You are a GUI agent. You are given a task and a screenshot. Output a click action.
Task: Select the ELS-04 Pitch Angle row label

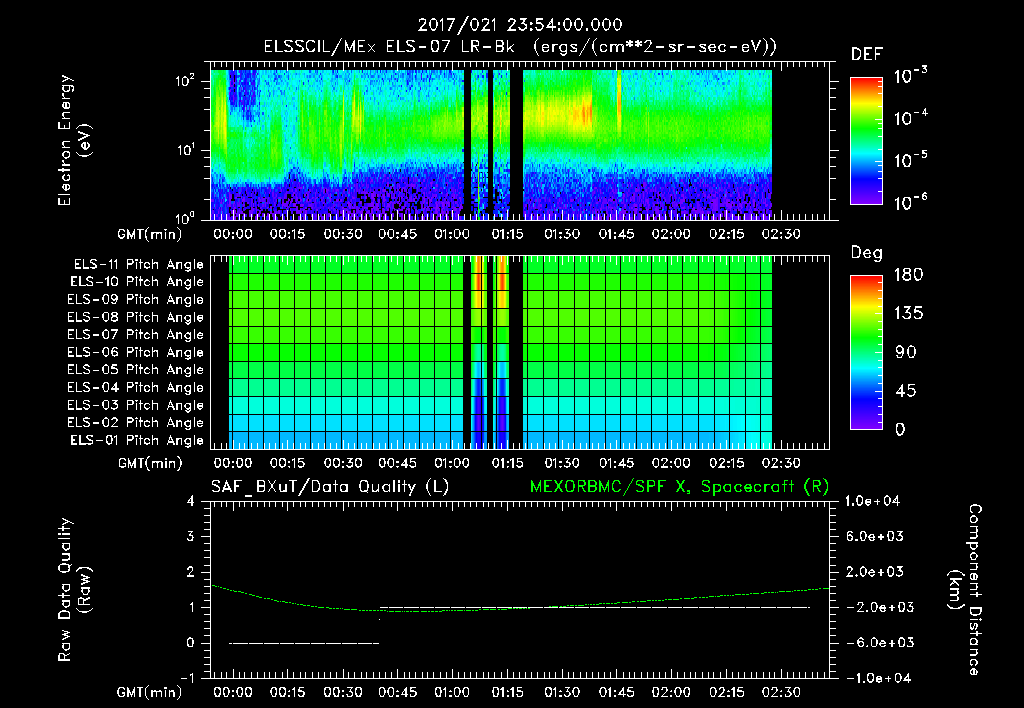click(136, 388)
